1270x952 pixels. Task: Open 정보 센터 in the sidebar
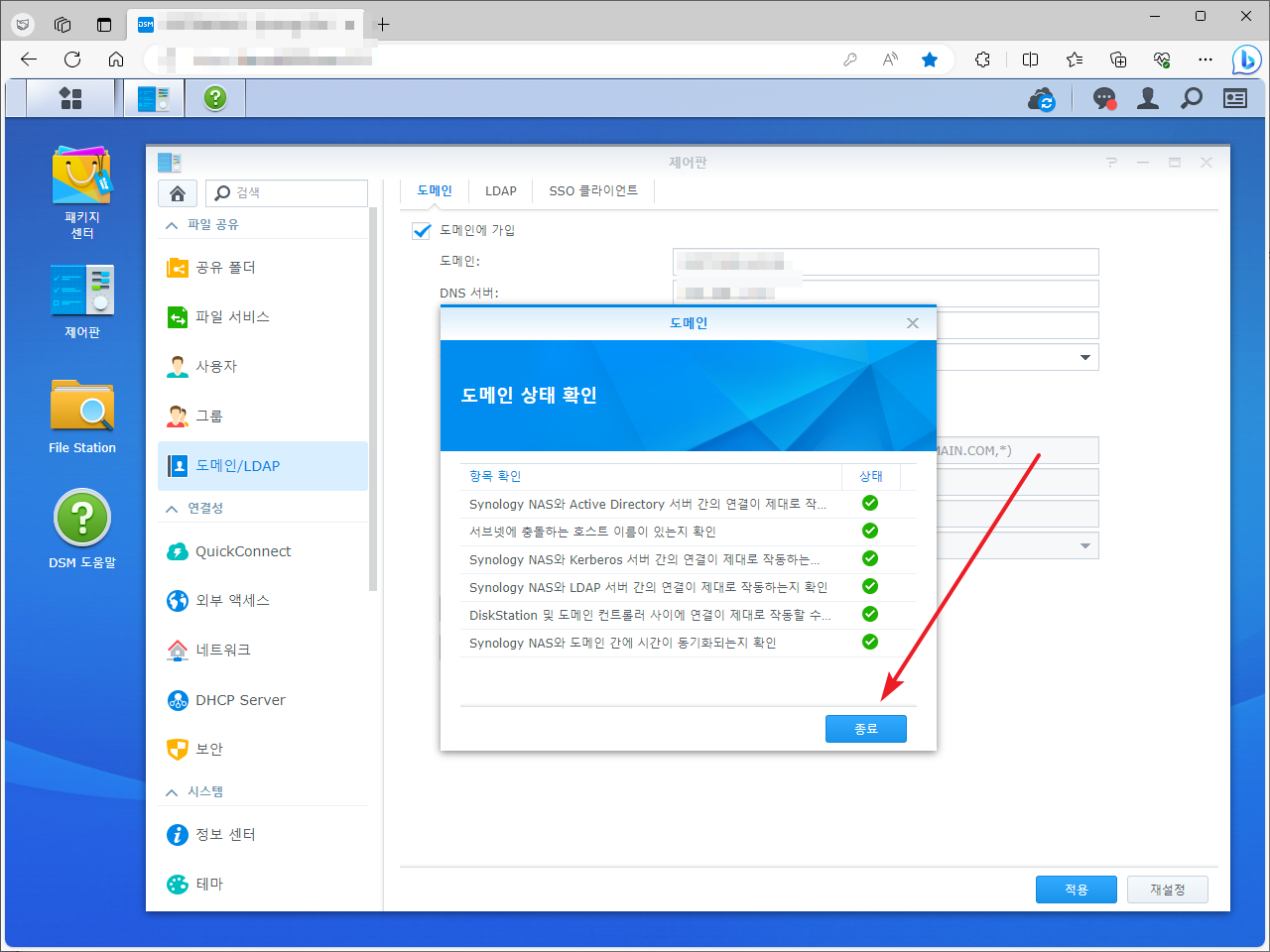[263, 835]
